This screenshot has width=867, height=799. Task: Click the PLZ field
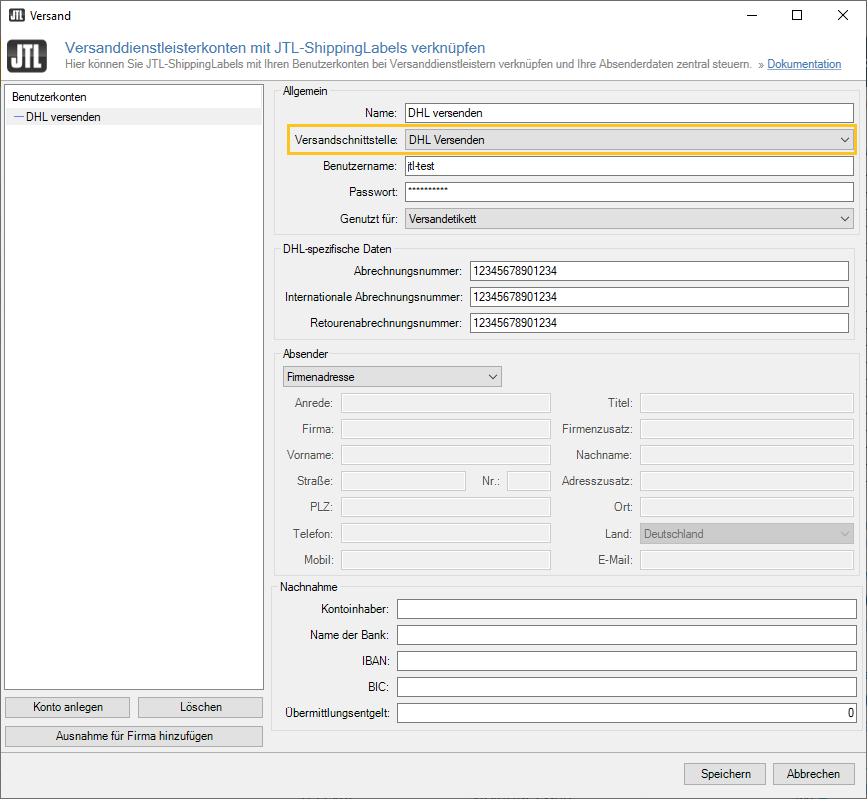[446, 507]
